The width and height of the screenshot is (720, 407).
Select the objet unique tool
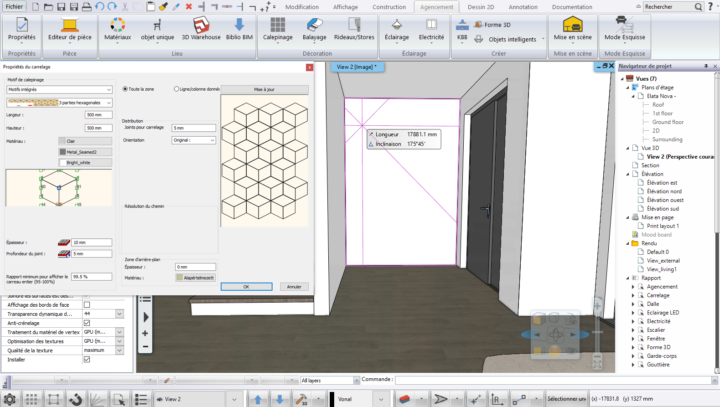tap(157, 30)
